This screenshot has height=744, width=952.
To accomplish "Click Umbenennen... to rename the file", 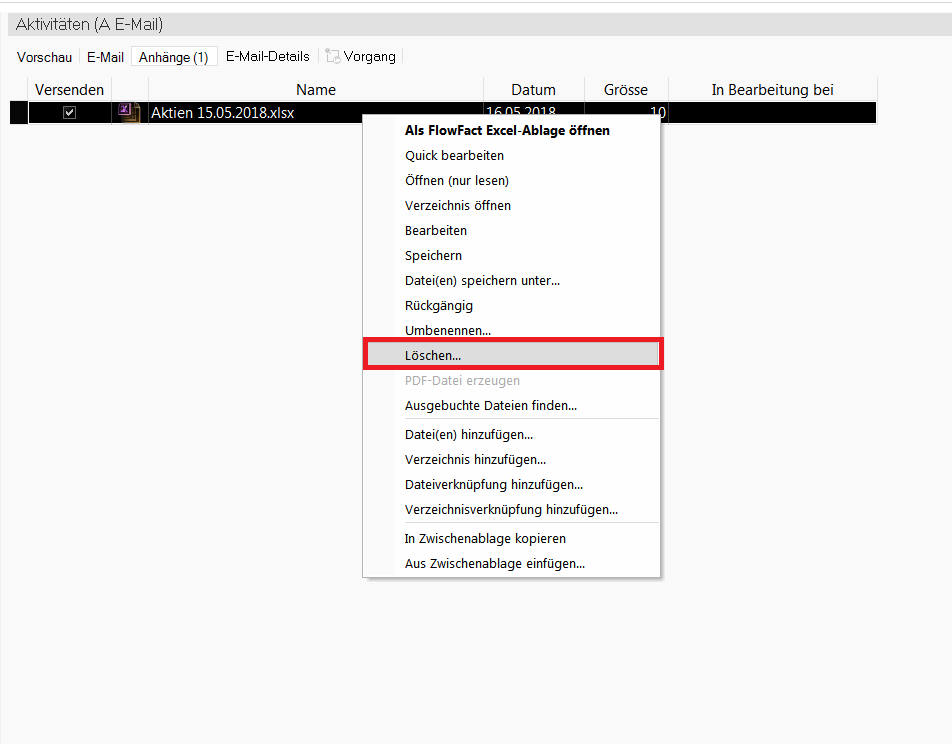I will click(447, 330).
